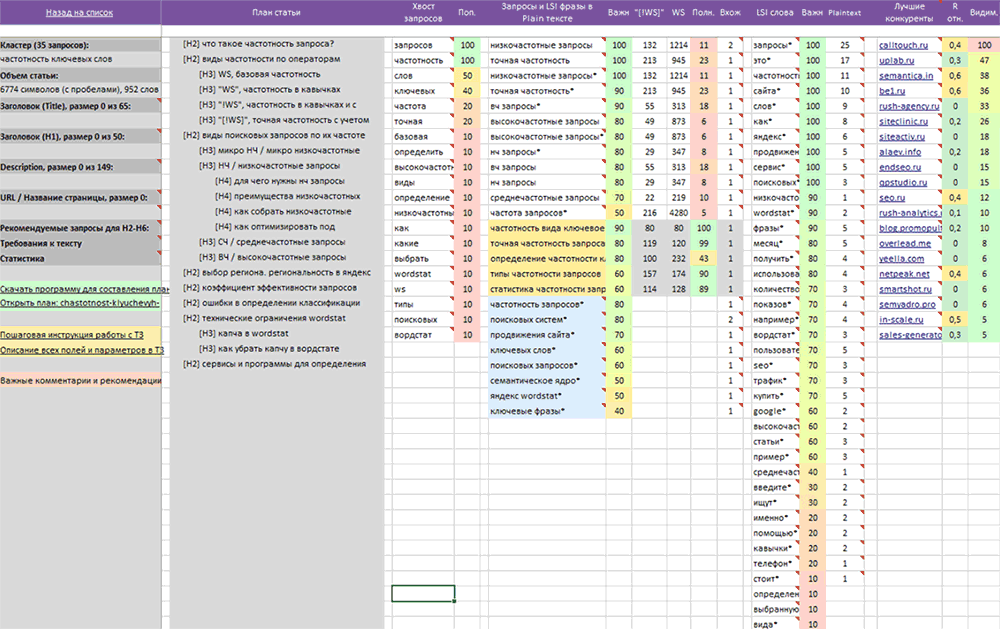Open 'Пошаговая инструкция работы с ТЗ' link
The image size is (1000, 629).
80,336
